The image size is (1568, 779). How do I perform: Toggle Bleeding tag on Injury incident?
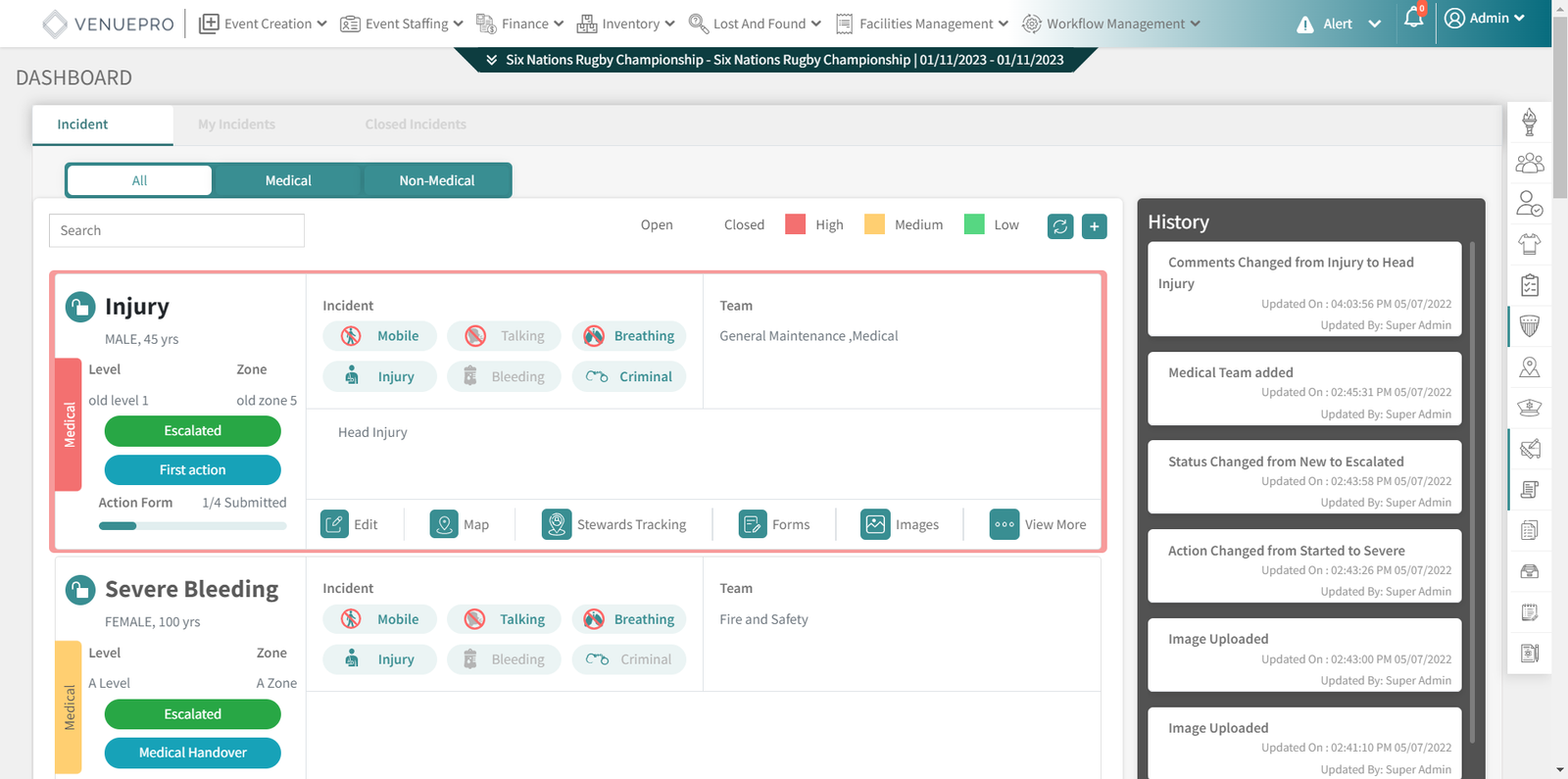504,377
